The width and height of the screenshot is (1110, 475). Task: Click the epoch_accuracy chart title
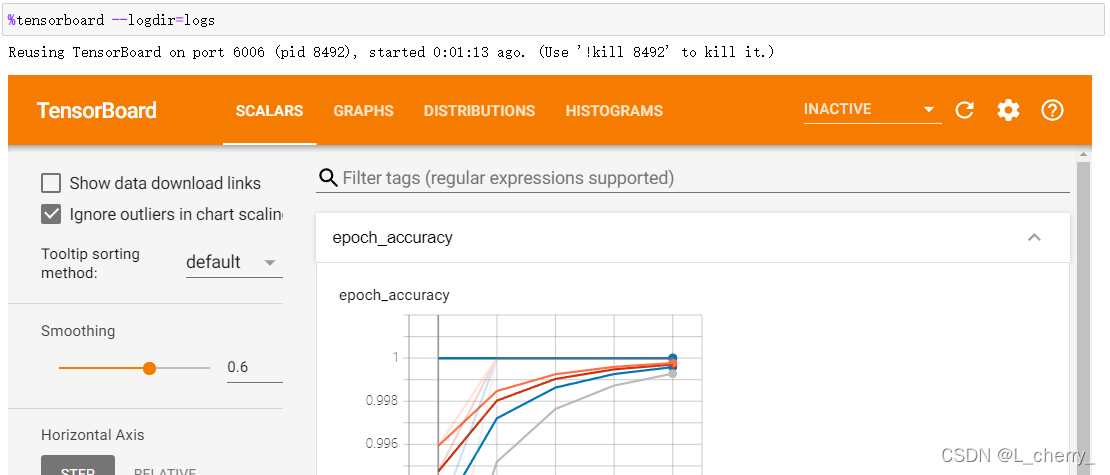pyautogui.click(x=394, y=295)
